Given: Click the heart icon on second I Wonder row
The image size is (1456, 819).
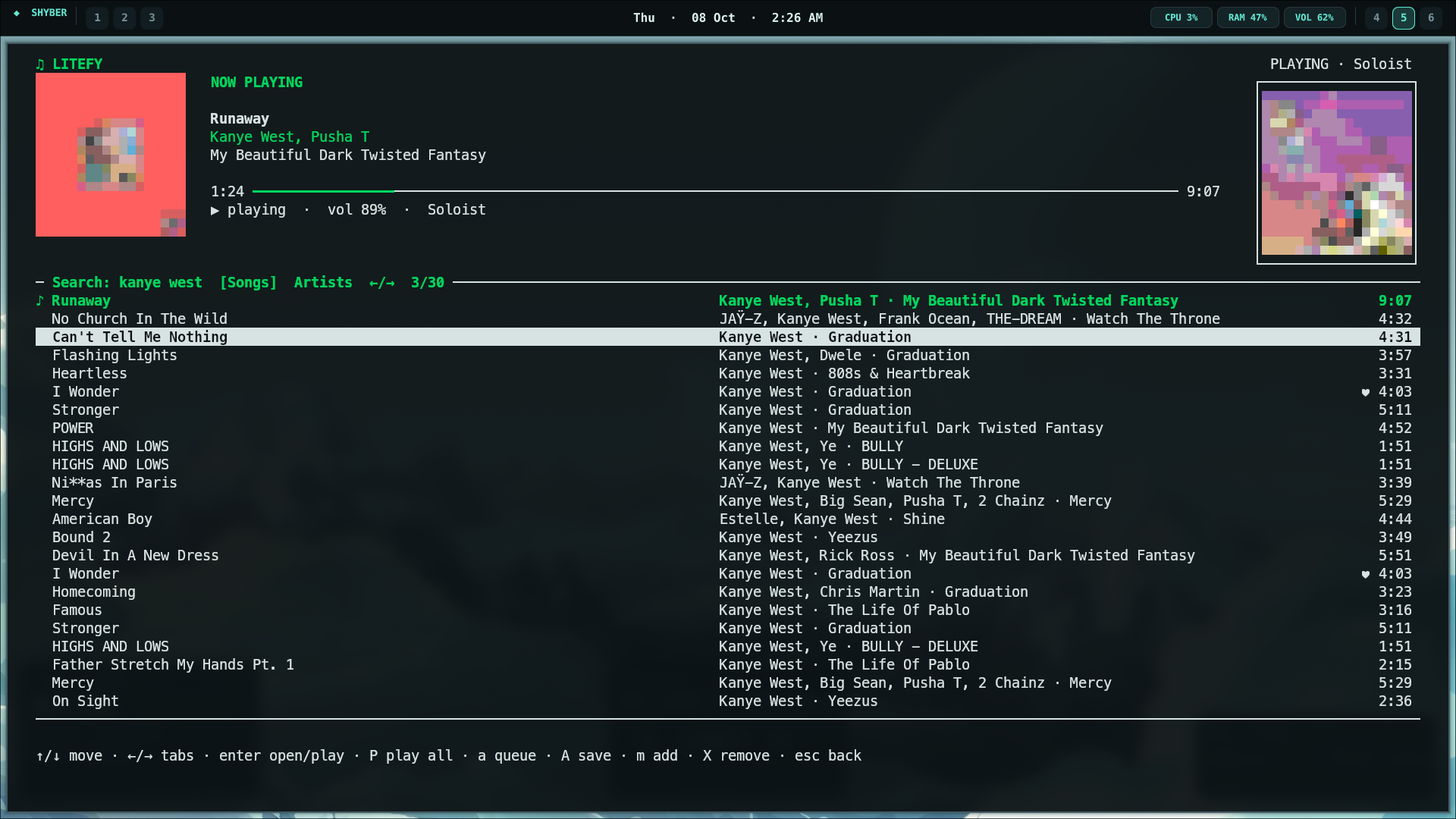Looking at the screenshot, I should [1366, 574].
